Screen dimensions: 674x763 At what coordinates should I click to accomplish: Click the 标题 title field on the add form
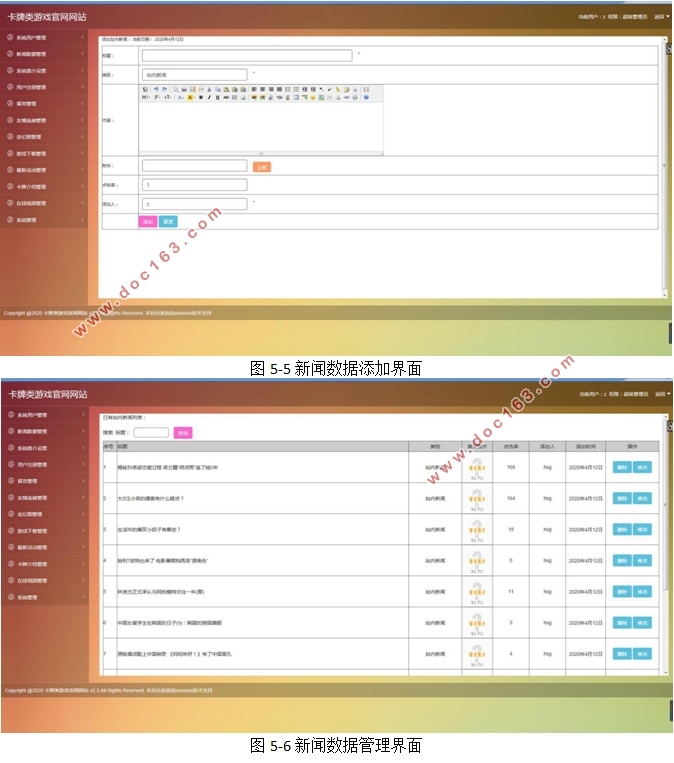[x=247, y=56]
